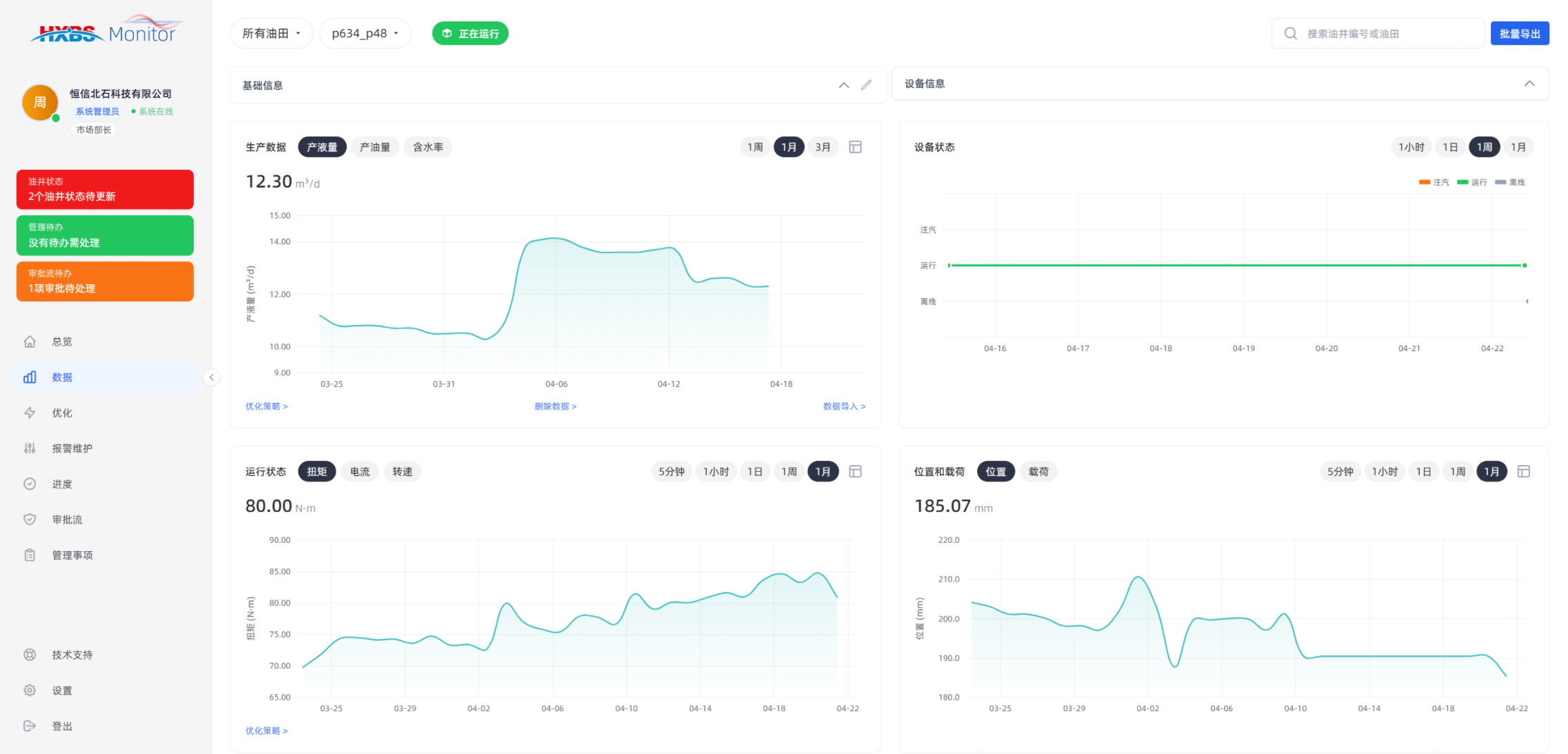Collapse the sidebar with the arrow handle

coord(212,377)
